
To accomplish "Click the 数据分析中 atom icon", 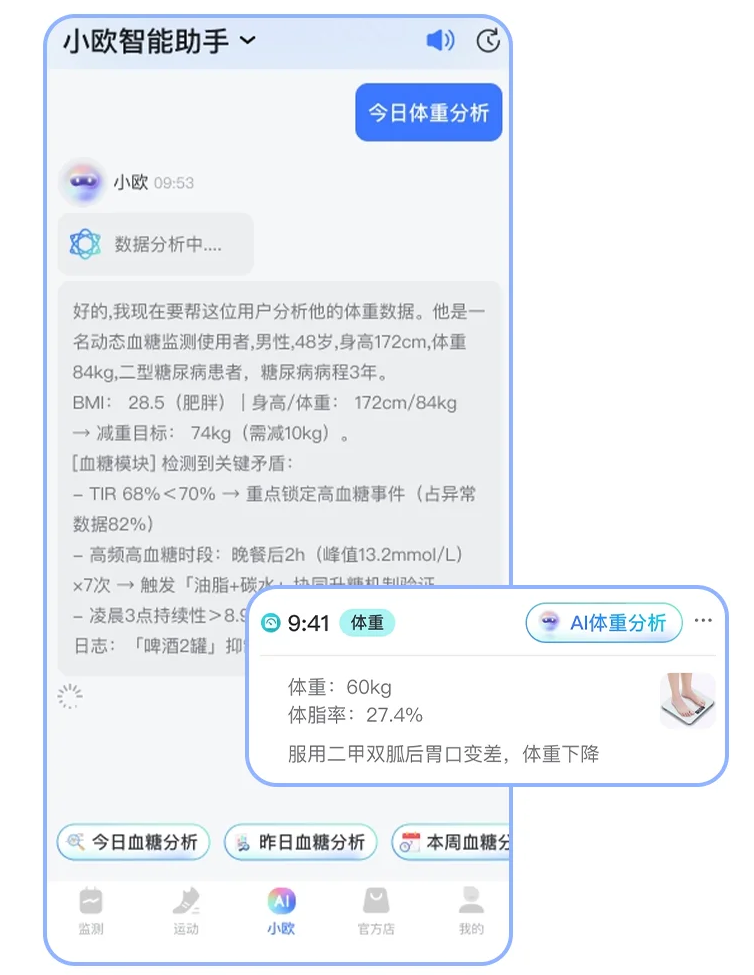I will 85,244.
